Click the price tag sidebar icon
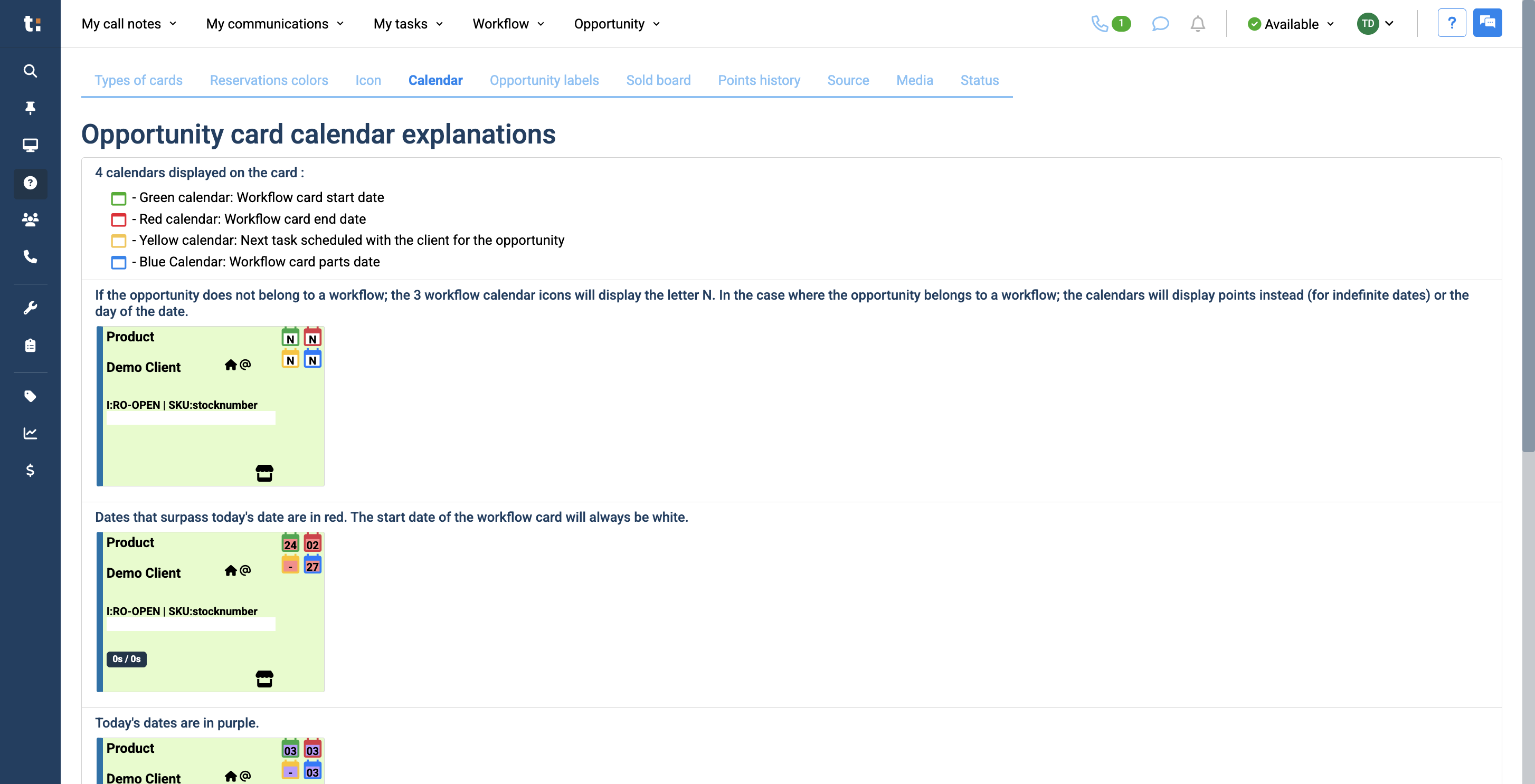Screen dimensions: 1535x784 (x=31, y=396)
